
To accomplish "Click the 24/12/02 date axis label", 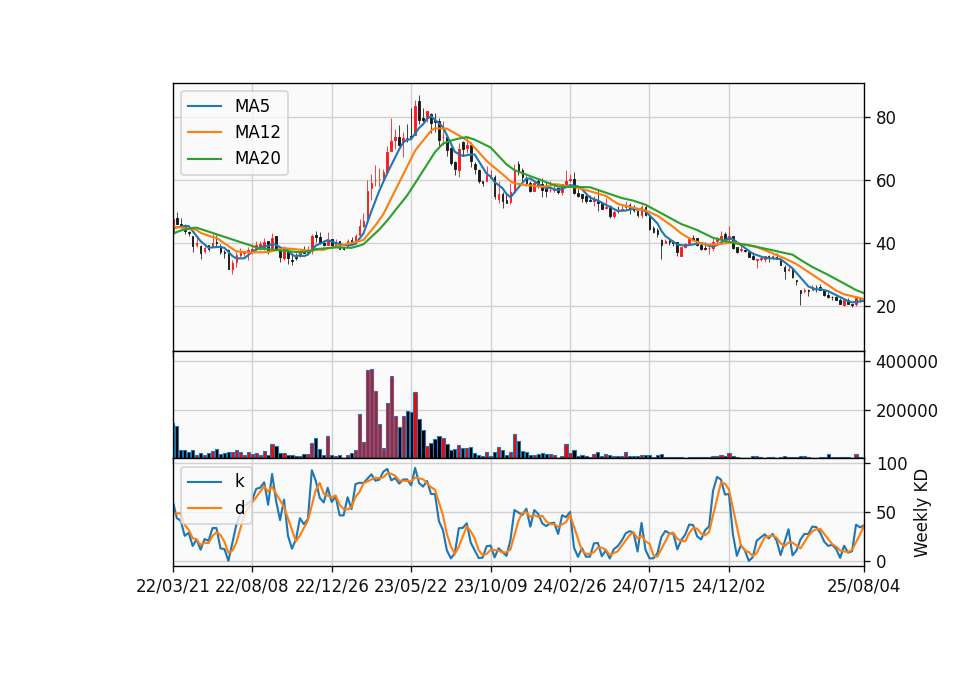I will pos(729,586).
